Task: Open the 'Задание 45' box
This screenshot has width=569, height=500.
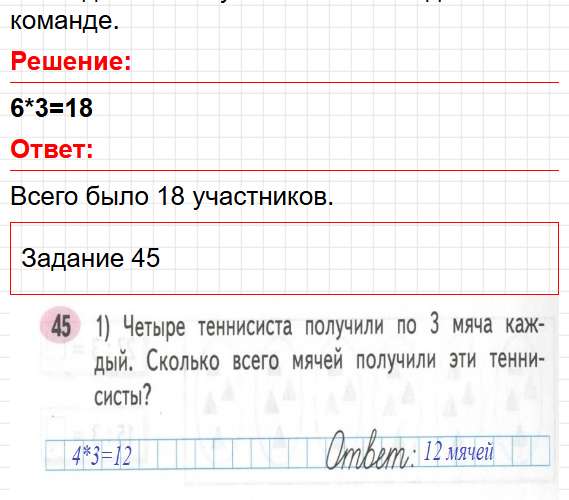Action: [284, 258]
